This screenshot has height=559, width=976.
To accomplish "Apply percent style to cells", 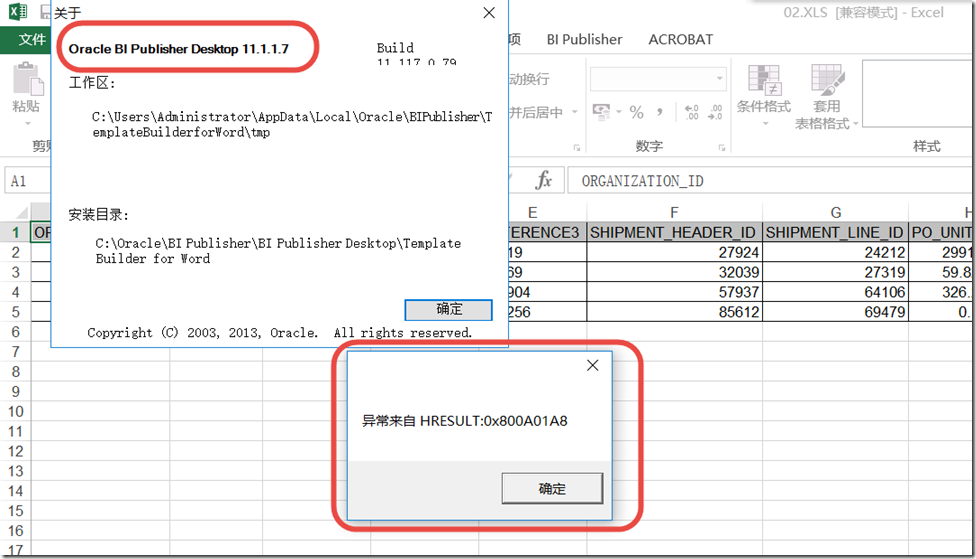I will click(636, 112).
